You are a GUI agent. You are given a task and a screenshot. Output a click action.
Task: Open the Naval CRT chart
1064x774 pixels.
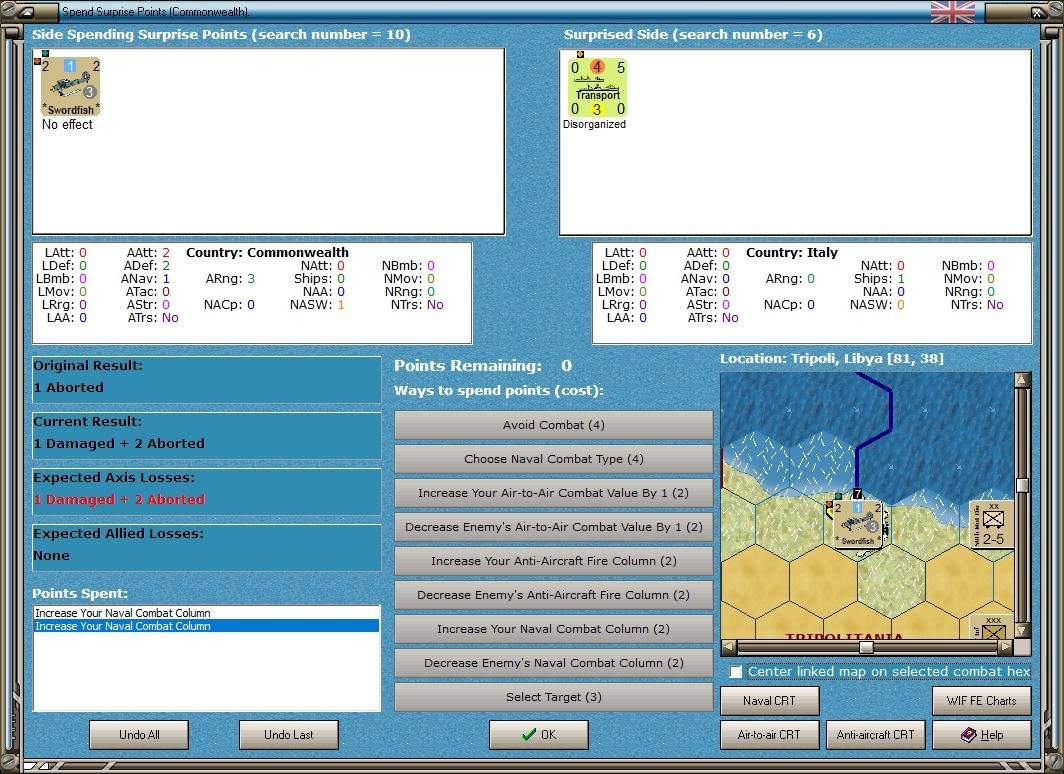770,701
